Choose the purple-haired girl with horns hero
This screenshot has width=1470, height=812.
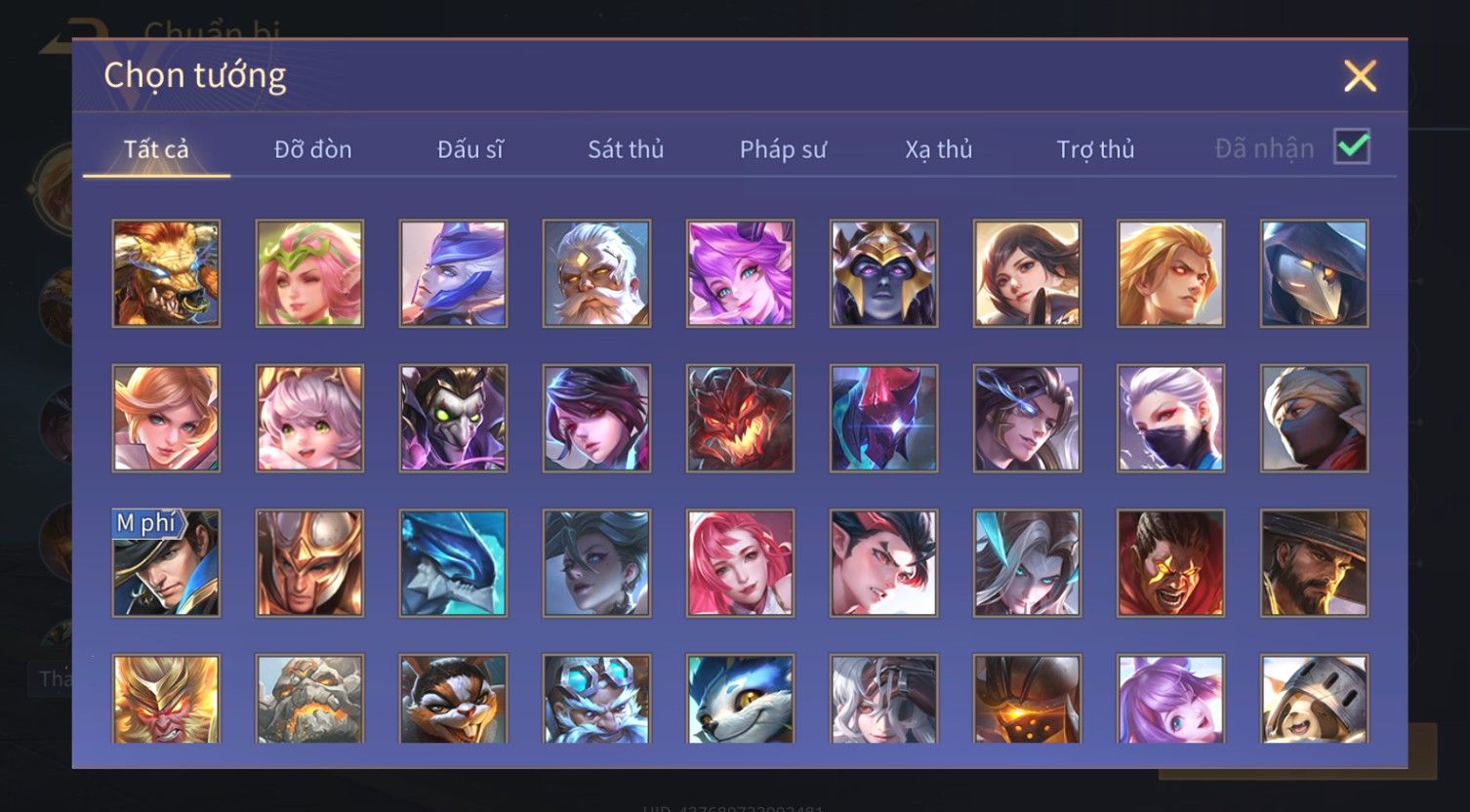point(740,273)
